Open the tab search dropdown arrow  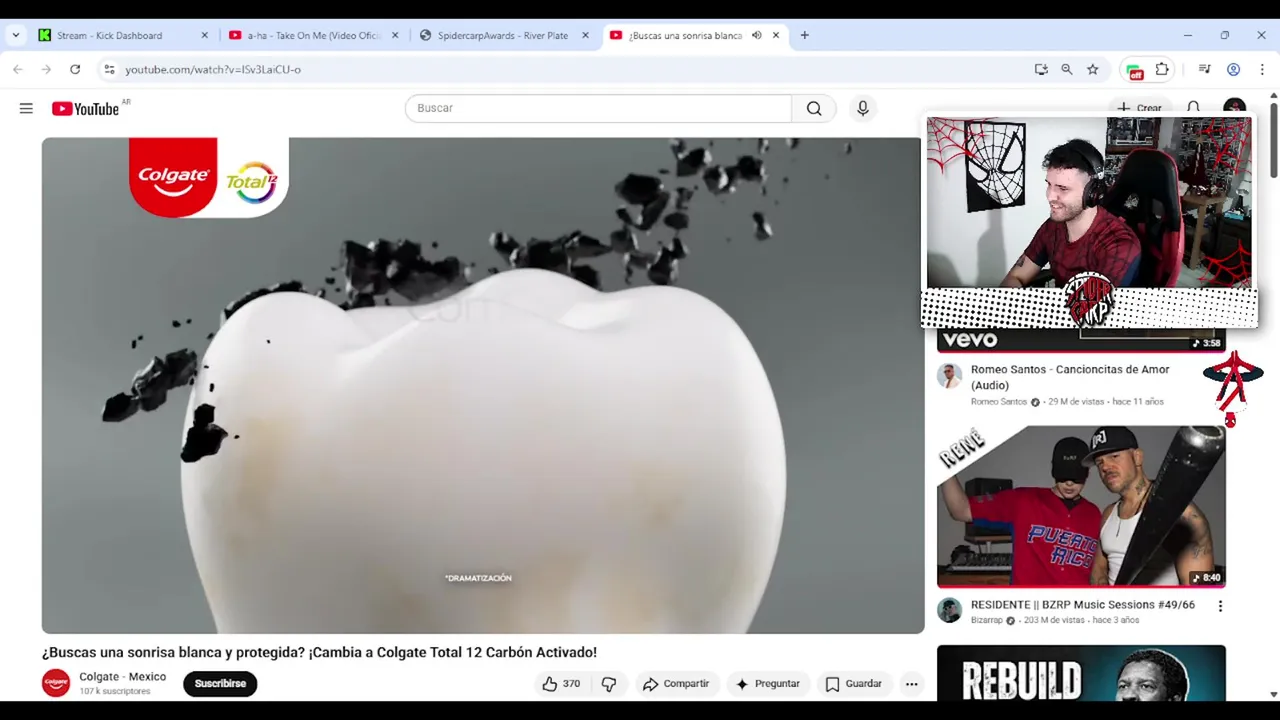tap(15, 35)
